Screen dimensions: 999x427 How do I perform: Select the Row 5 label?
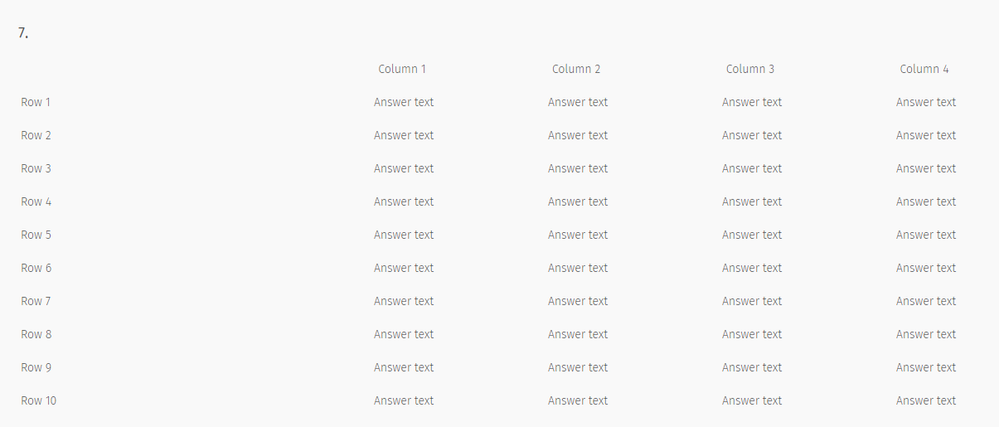tap(36, 235)
